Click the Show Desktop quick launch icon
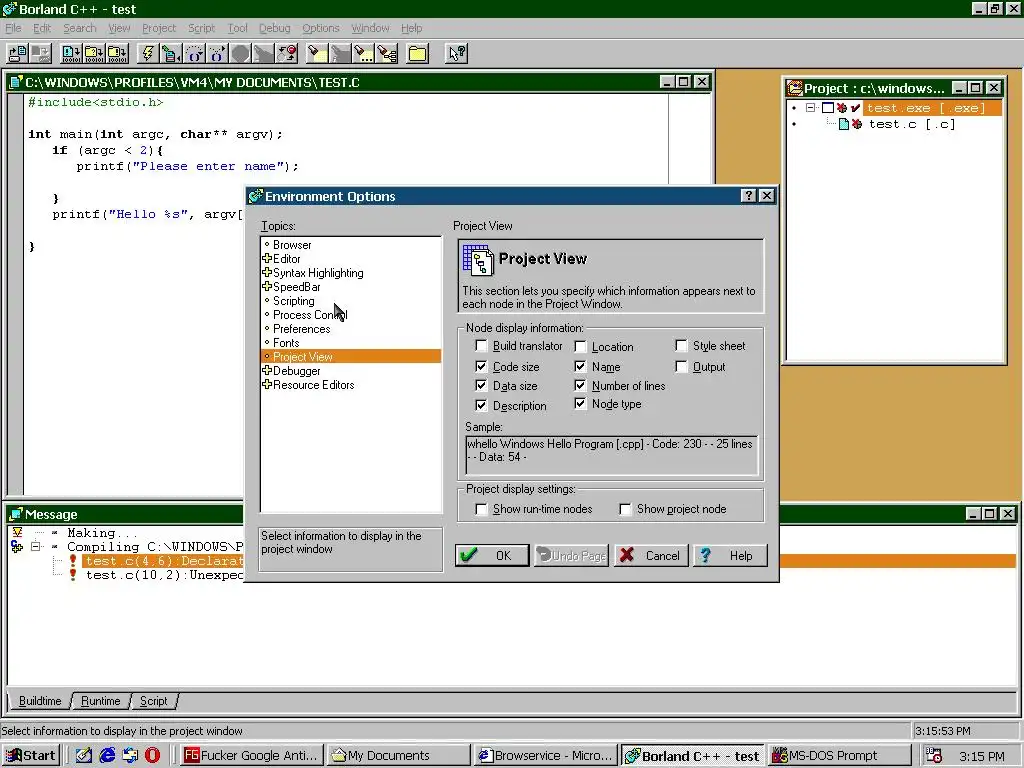Image resolution: width=1024 pixels, height=768 pixels. [84, 756]
